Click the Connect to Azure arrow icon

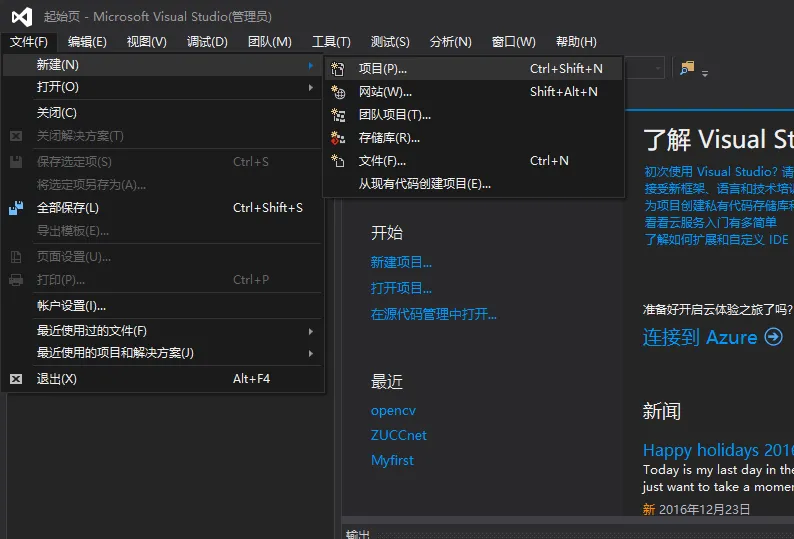[x=773, y=336]
